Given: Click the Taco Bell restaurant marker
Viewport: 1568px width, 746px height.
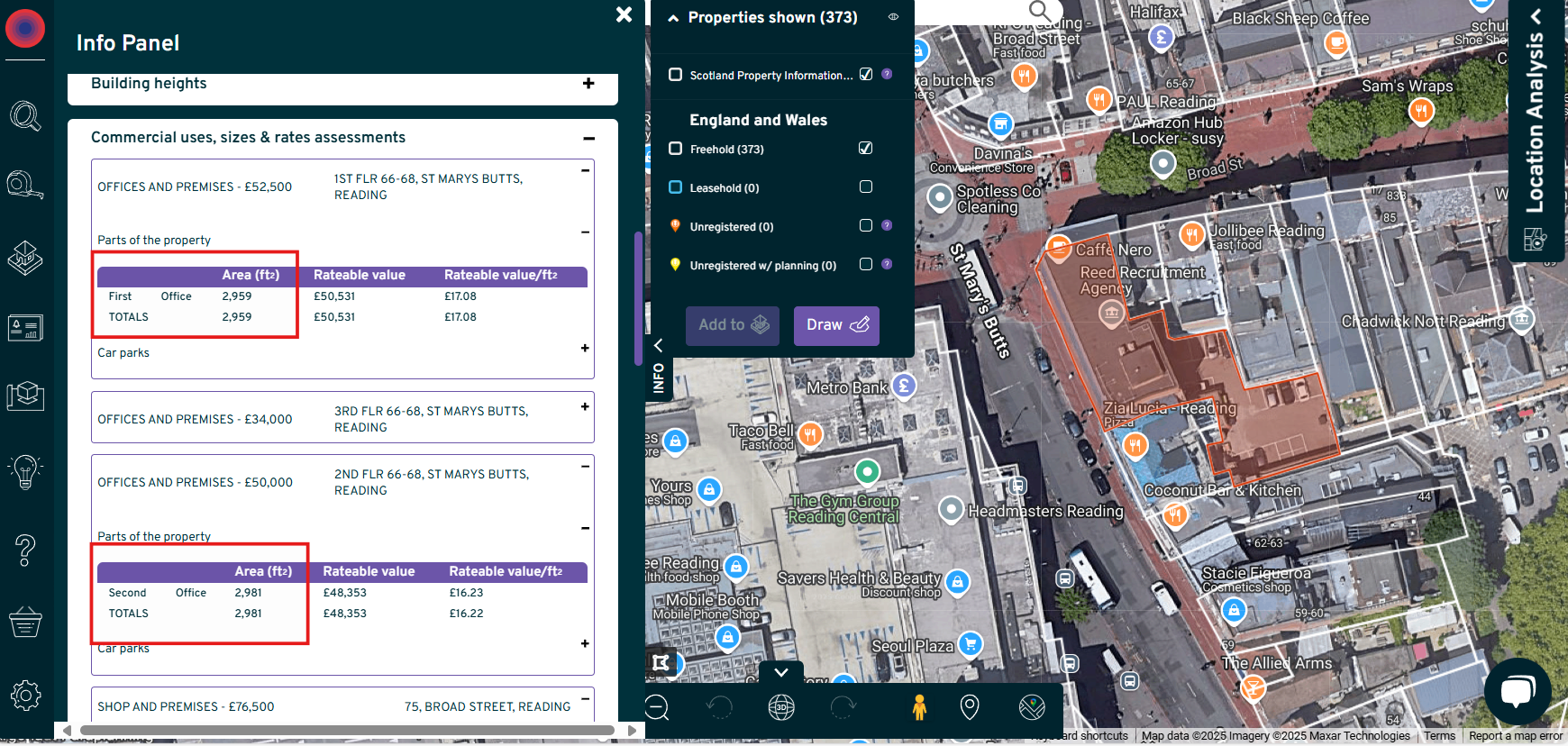Looking at the screenshot, I should coord(810,434).
